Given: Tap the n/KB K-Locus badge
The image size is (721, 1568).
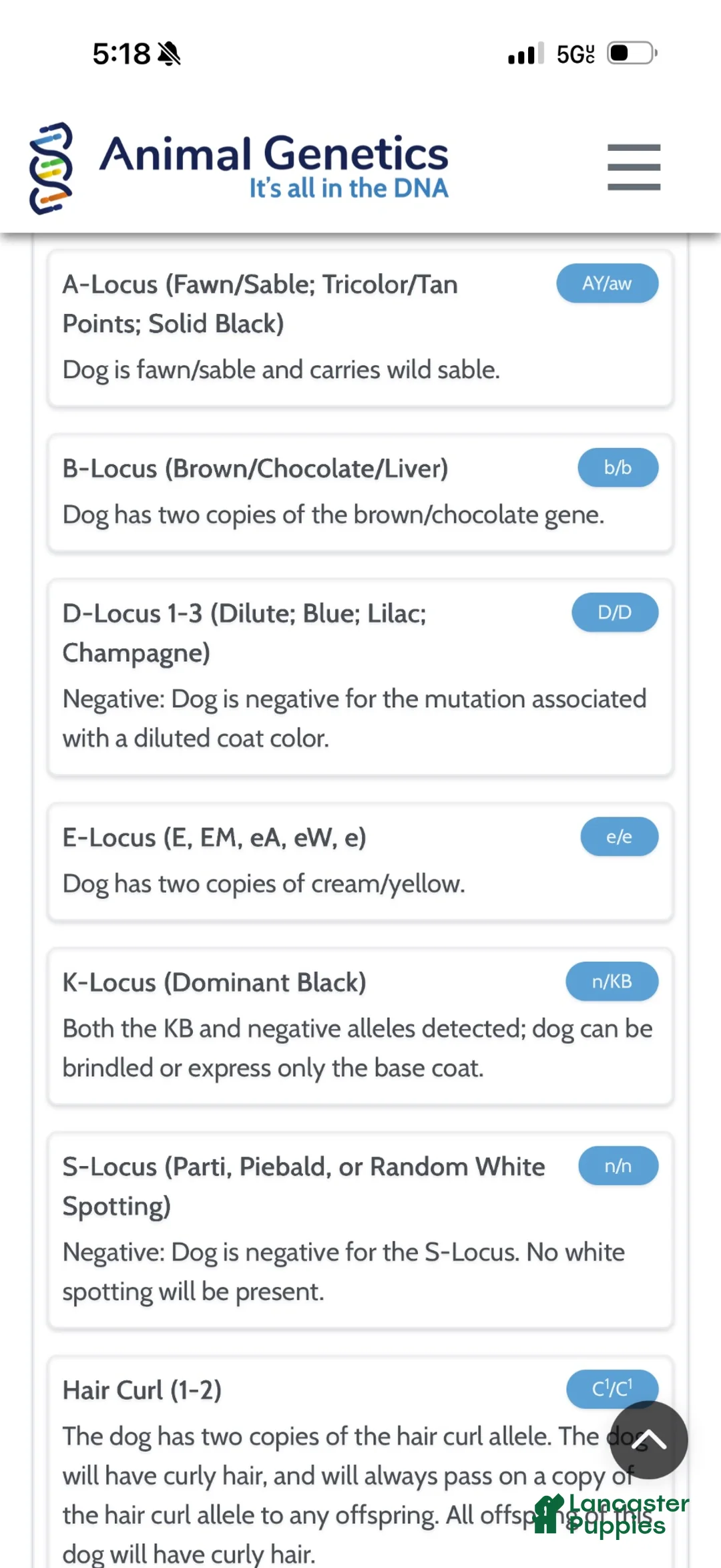Looking at the screenshot, I should [x=612, y=981].
